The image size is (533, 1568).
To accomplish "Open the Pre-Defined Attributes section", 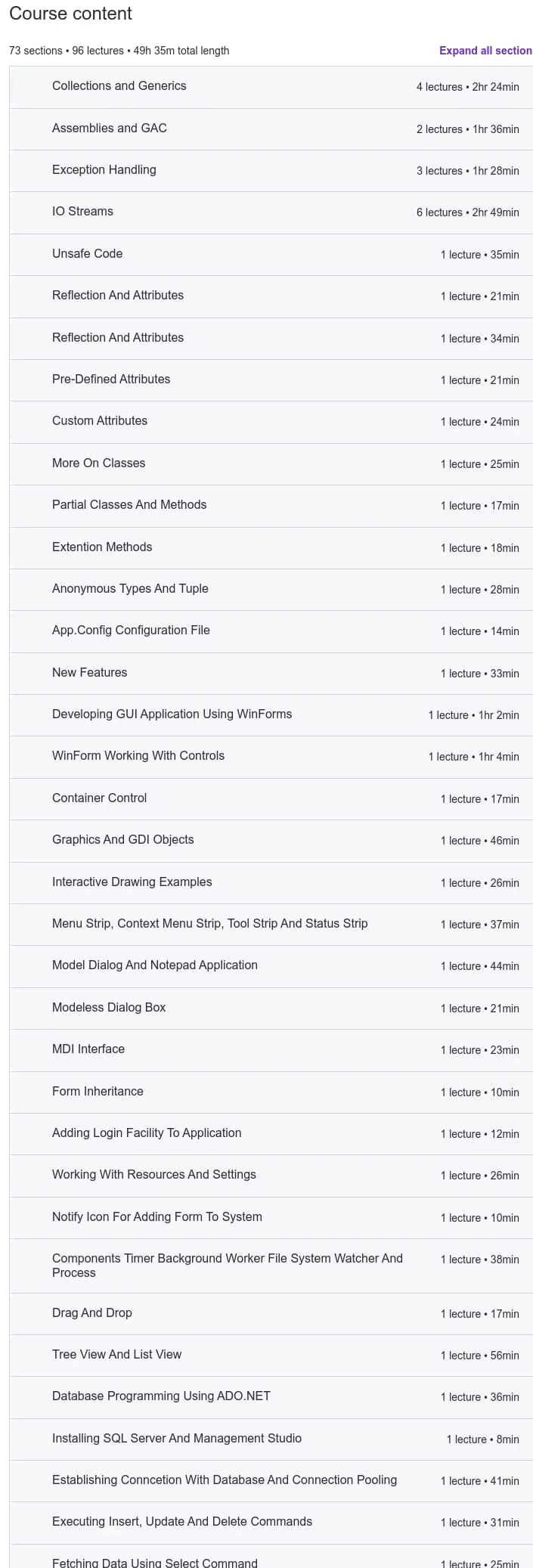I will [x=271, y=380].
